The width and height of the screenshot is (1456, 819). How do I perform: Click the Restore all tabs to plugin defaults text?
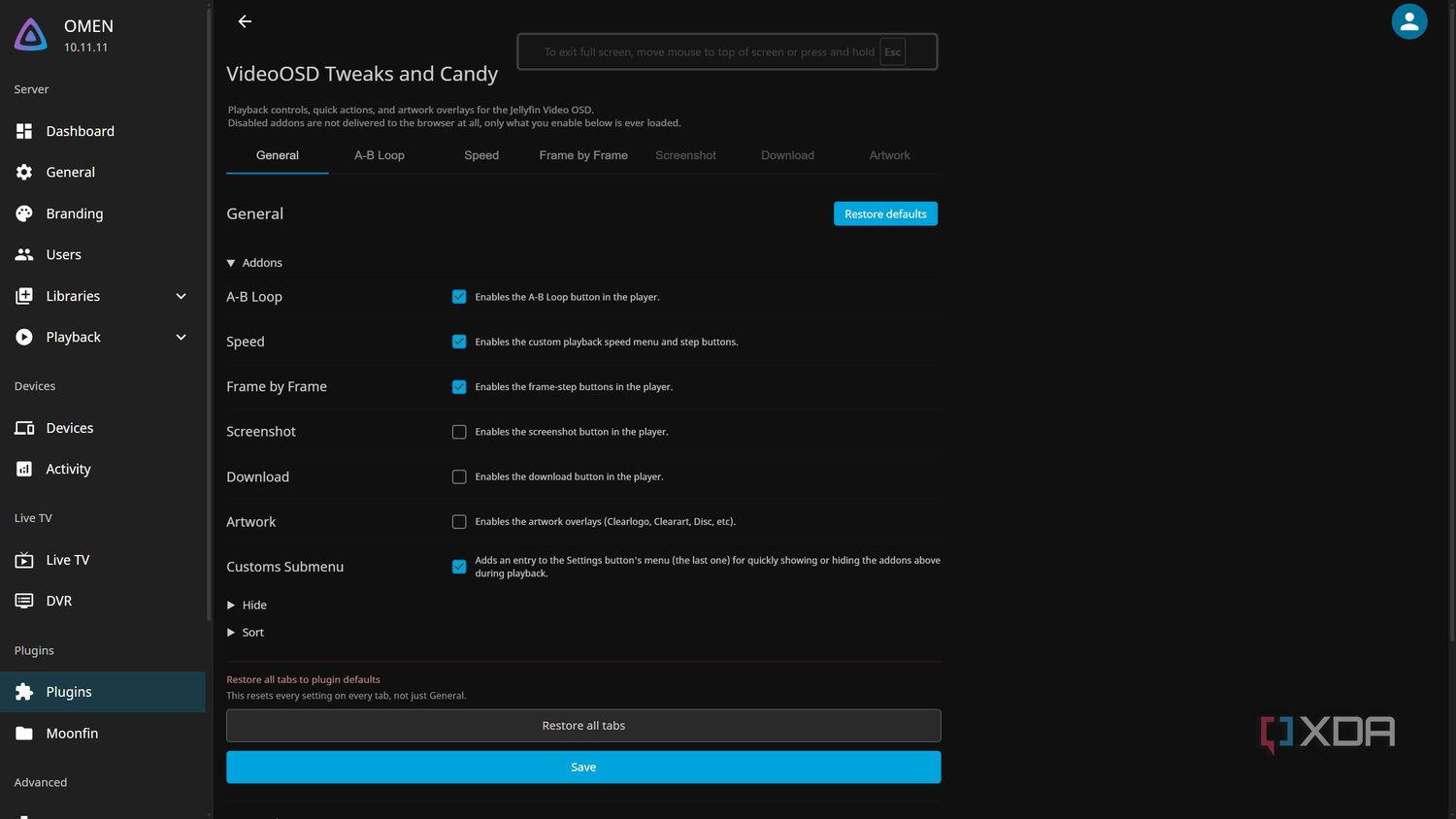303,679
